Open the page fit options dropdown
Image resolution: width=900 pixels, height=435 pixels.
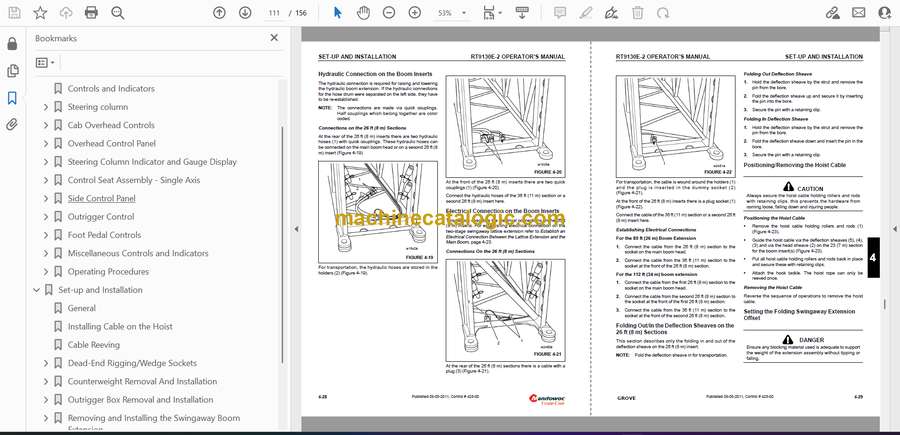pos(492,13)
